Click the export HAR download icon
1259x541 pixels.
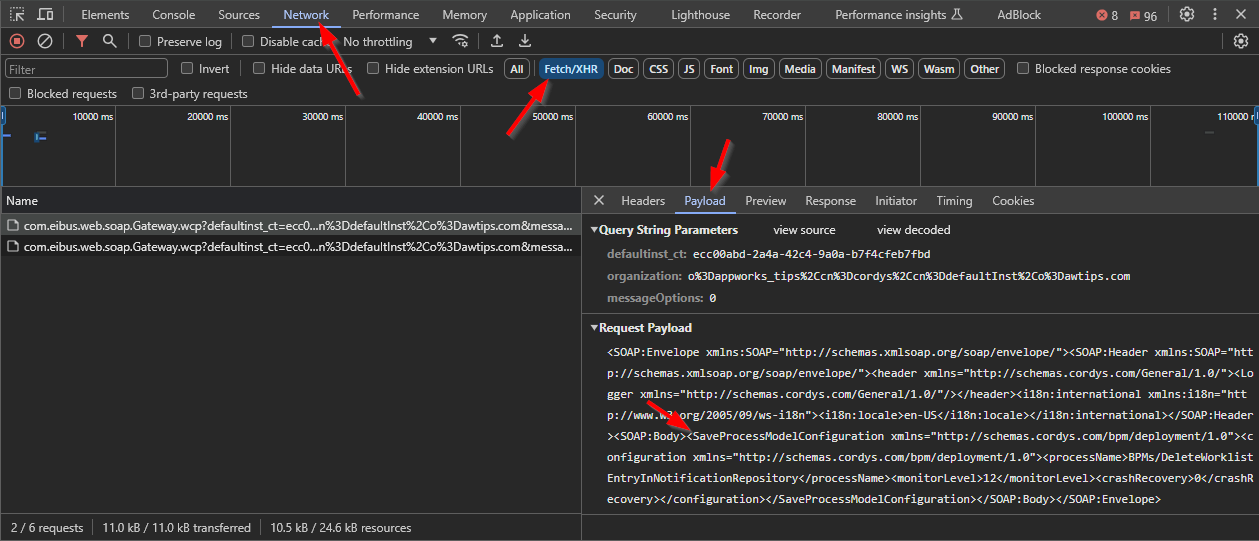[x=525, y=41]
